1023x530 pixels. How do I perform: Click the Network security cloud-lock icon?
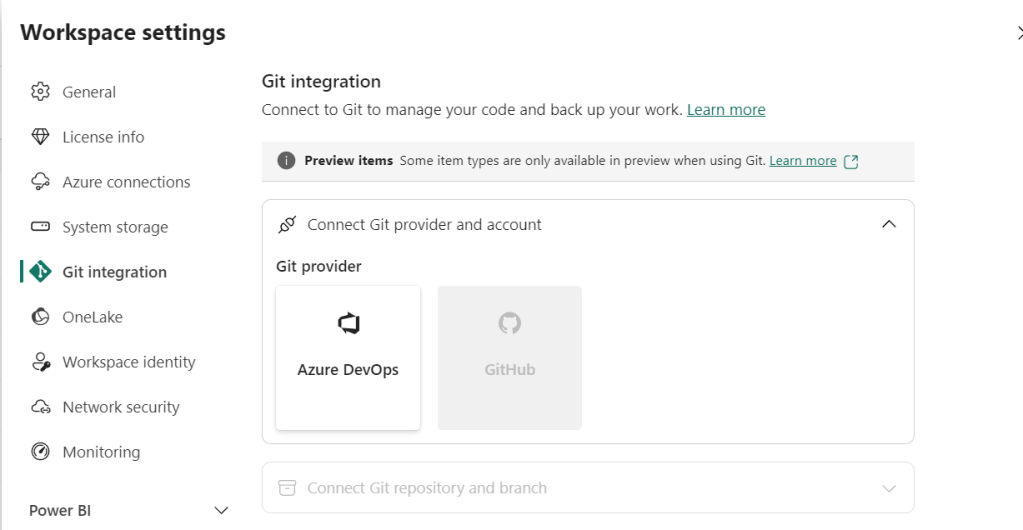[40, 407]
